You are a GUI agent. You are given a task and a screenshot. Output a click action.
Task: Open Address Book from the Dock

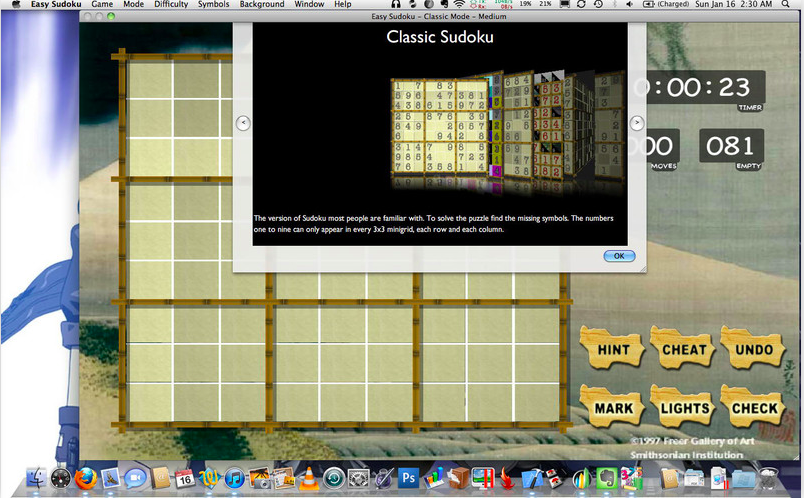160,478
